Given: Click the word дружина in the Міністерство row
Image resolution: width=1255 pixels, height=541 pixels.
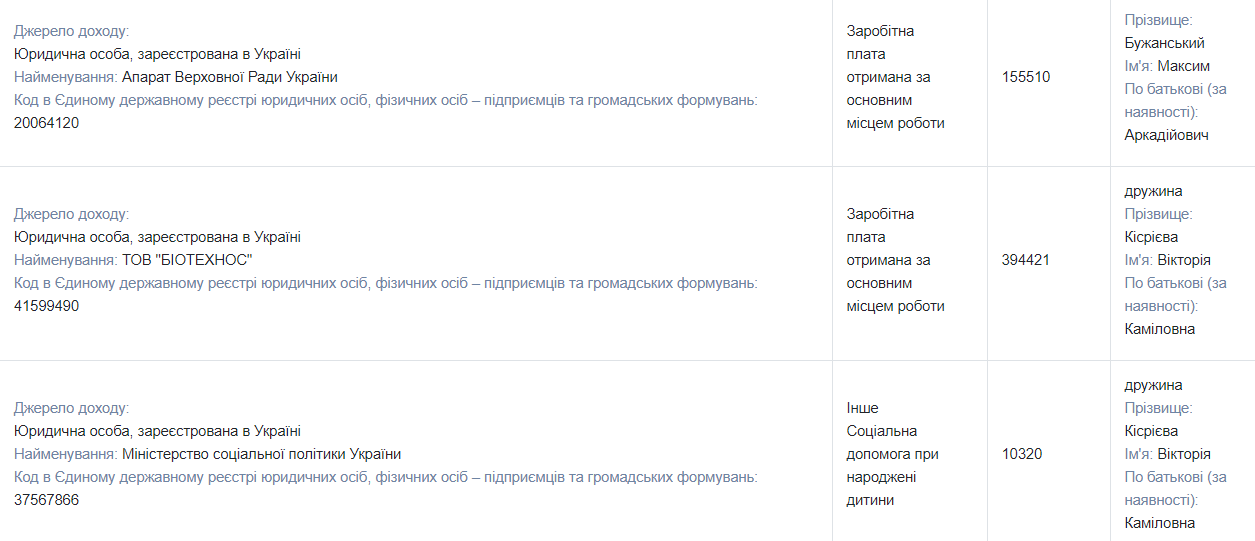Looking at the screenshot, I should click(x=1153, y=385).
